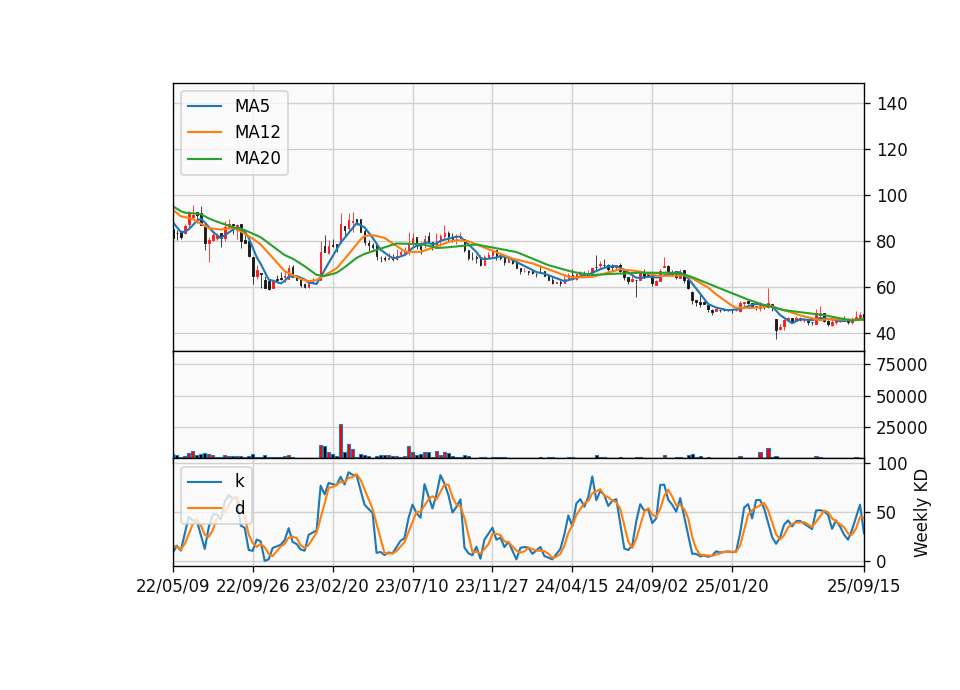Click the Weekly KD axis title
The image size is (960, 690).
coord(921,513)
